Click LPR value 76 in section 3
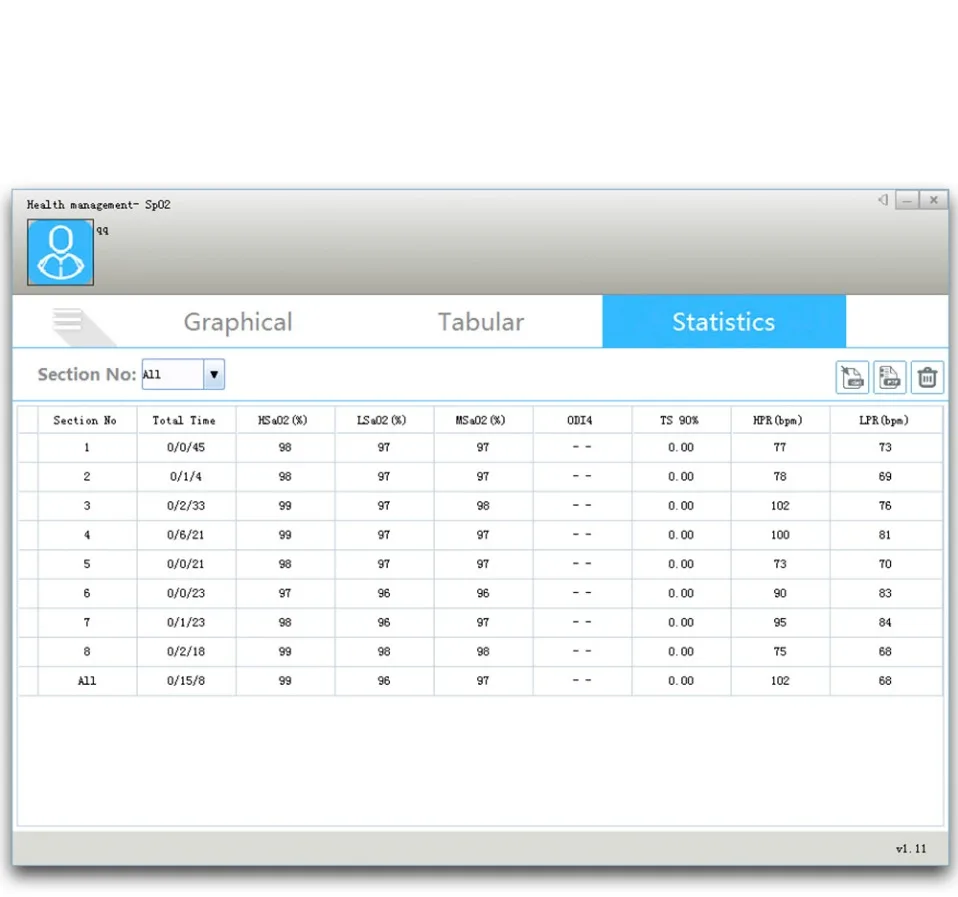The height and width of the screenshot is (897, 958). (885, 506)
